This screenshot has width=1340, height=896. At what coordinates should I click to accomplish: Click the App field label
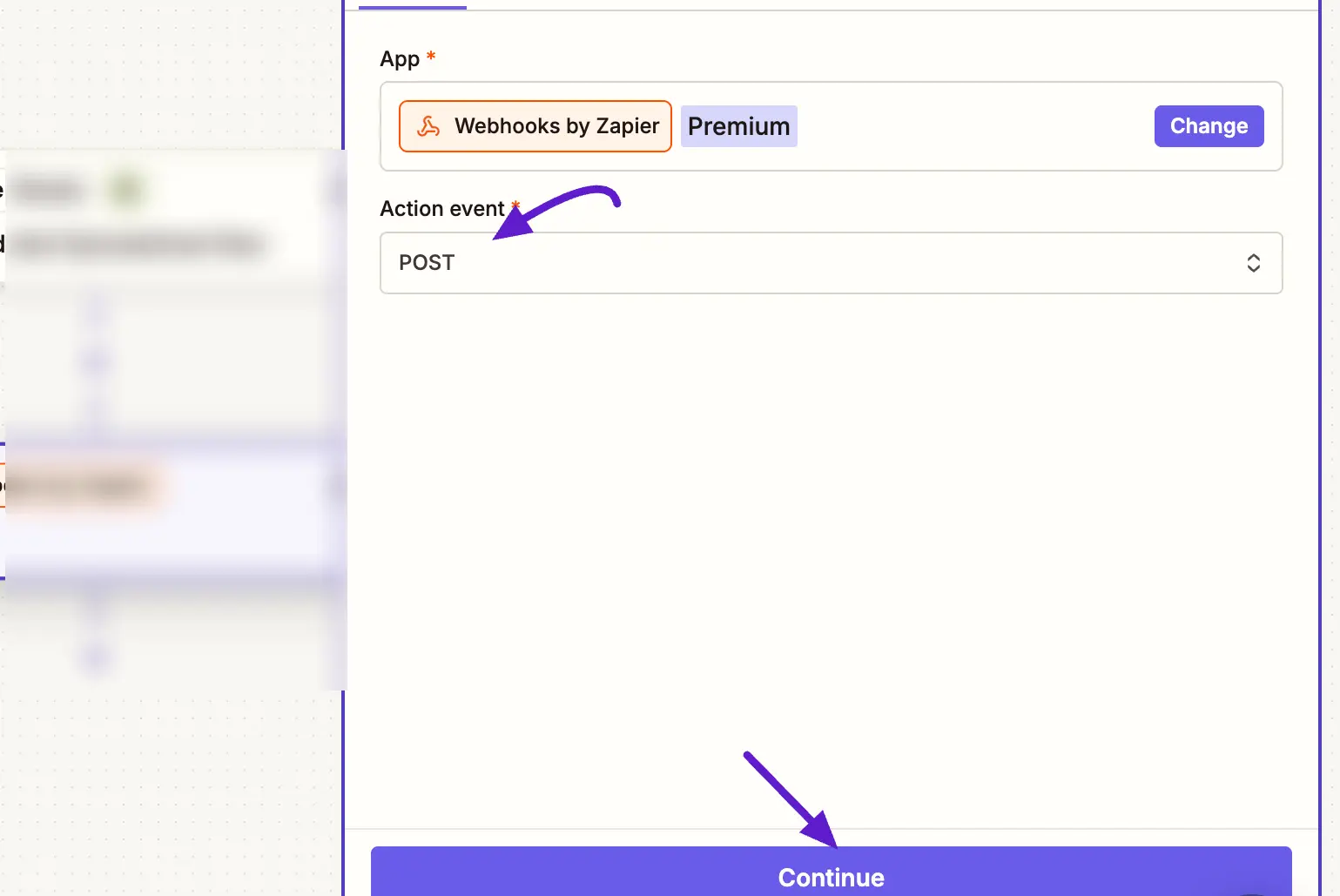click(400, 59)
